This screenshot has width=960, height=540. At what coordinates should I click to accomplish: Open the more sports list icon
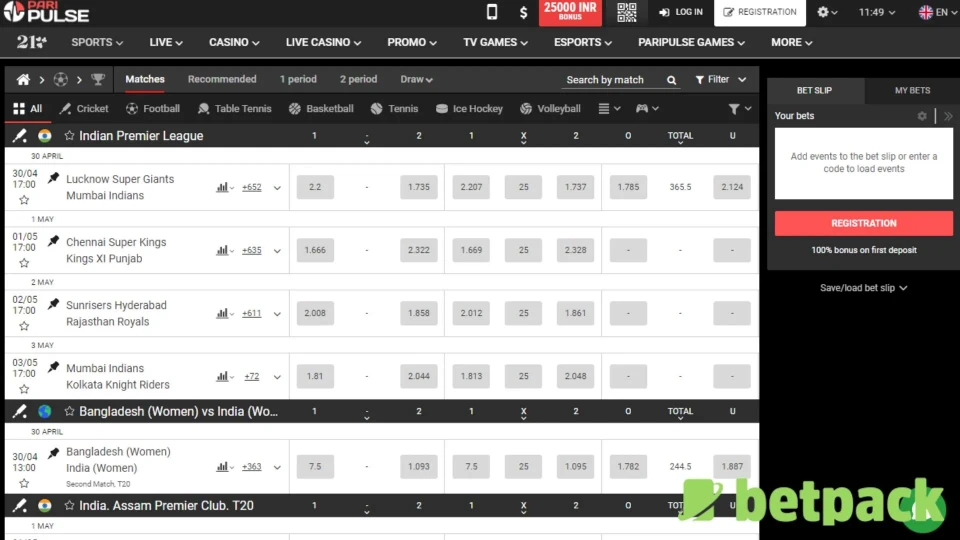(609, 108)
